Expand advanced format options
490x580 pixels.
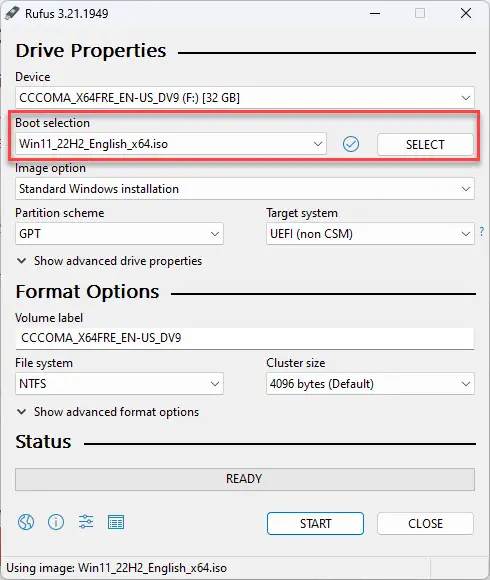pyautogui.click(x=108, y=412)
